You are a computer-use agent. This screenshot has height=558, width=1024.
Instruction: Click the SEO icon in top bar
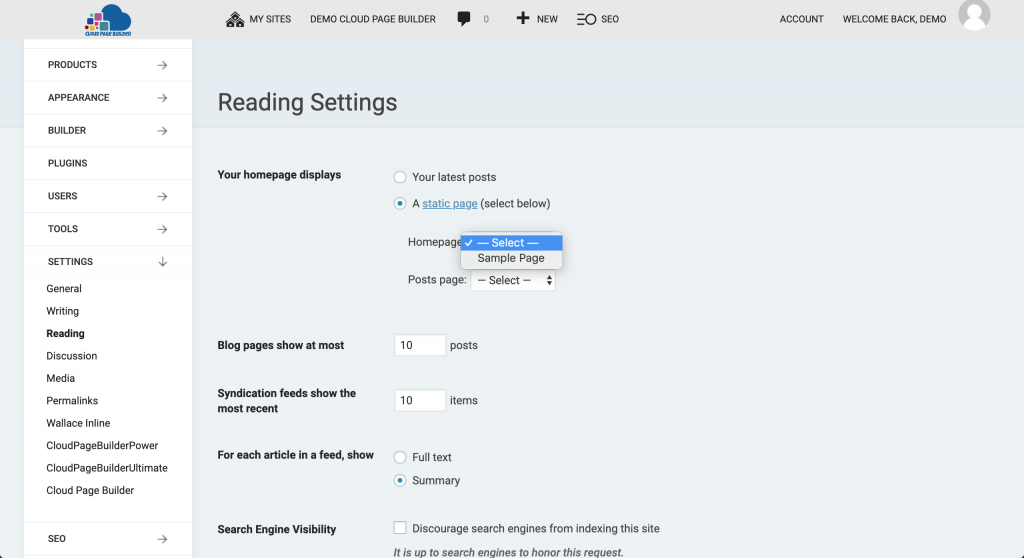(587, 19)
